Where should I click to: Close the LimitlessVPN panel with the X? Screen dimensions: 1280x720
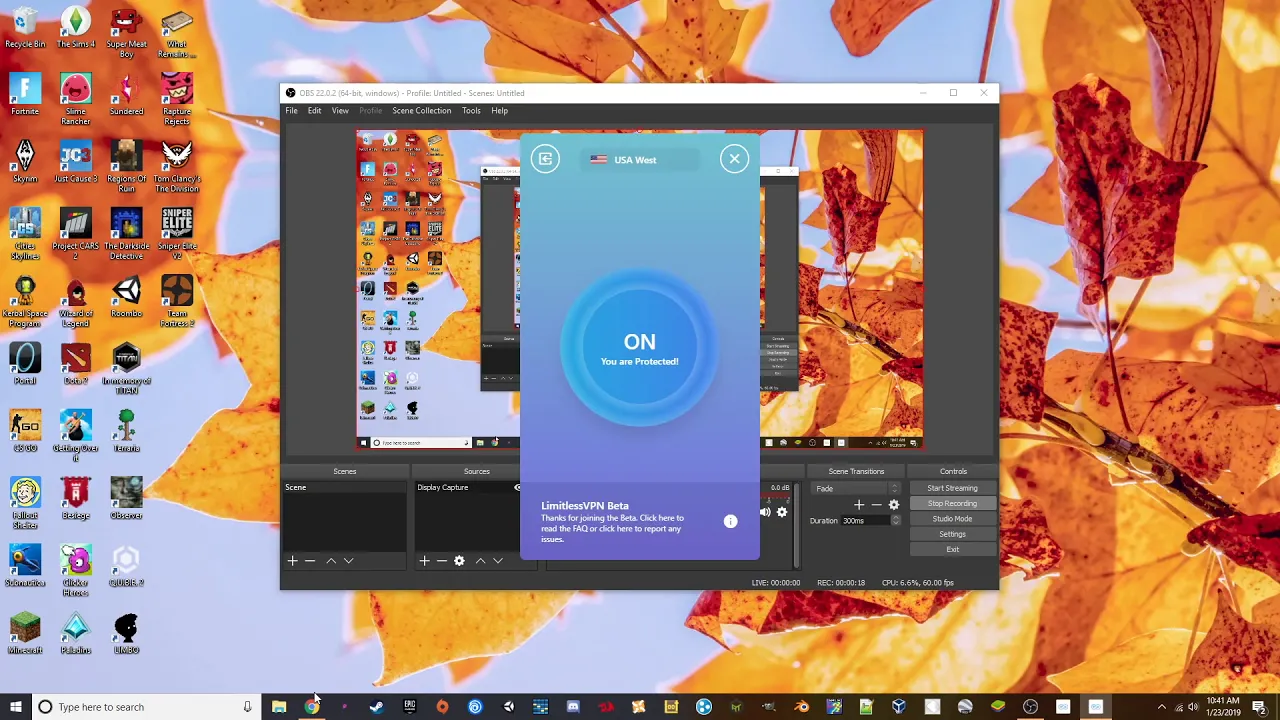click(x=734, y=159)
